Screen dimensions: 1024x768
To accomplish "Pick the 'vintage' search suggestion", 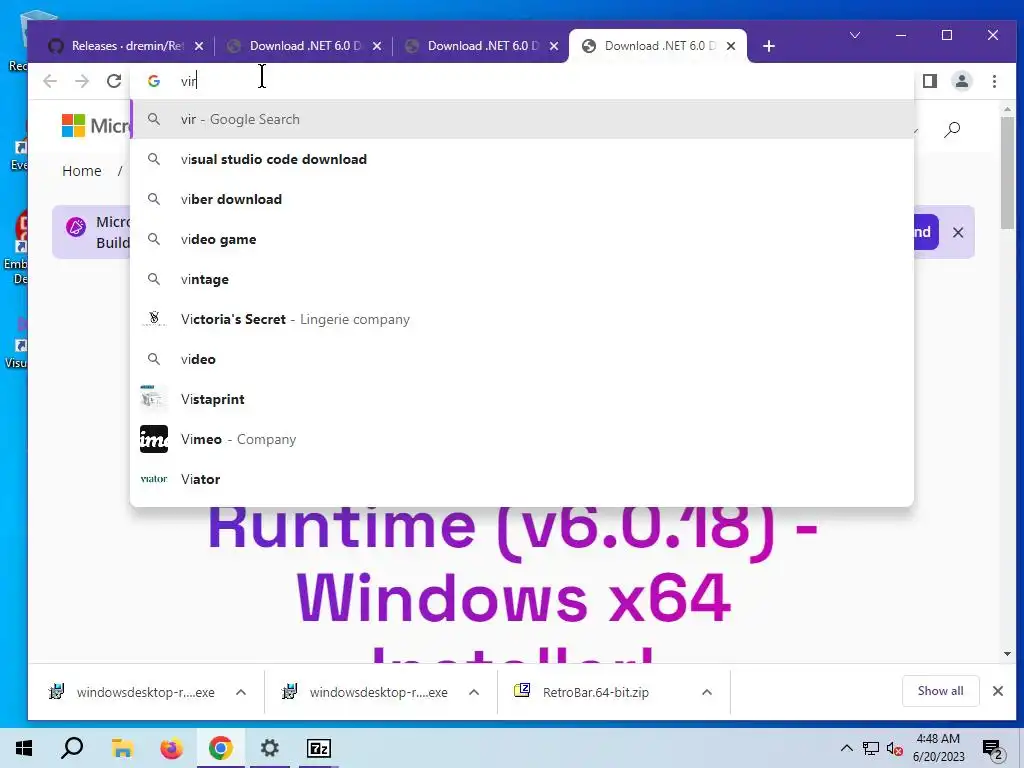I will click(522, 279).
